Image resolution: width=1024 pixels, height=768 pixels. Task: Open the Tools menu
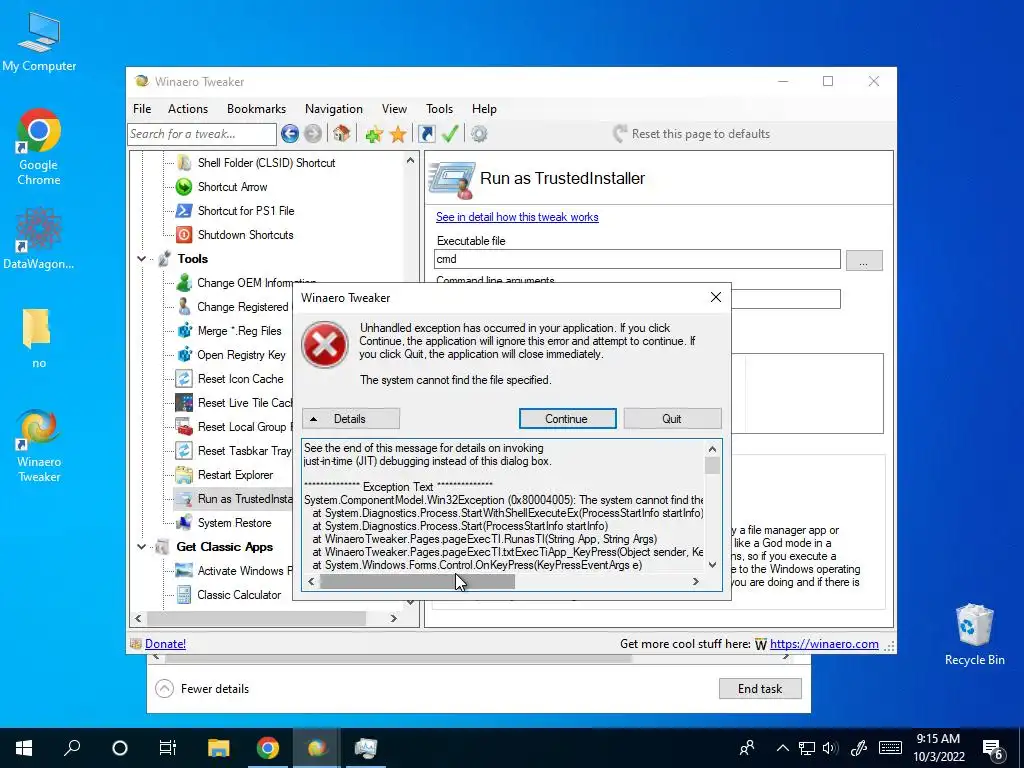pos(440,109)
